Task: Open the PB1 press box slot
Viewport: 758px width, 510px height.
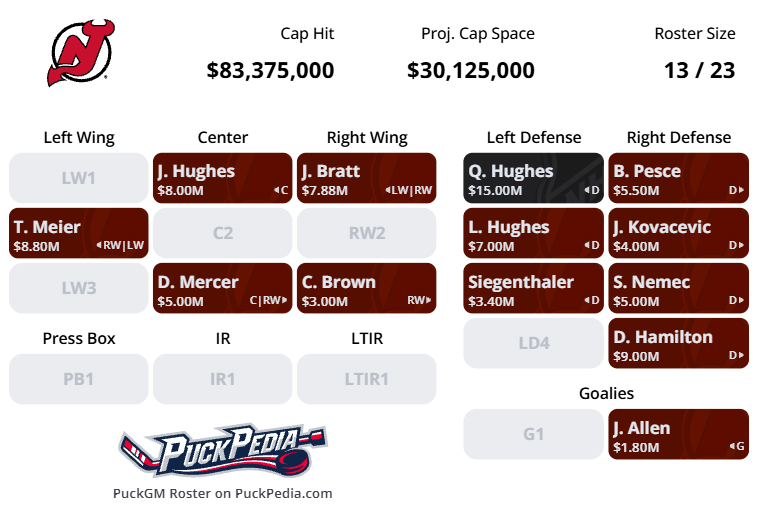Action: 79,380
